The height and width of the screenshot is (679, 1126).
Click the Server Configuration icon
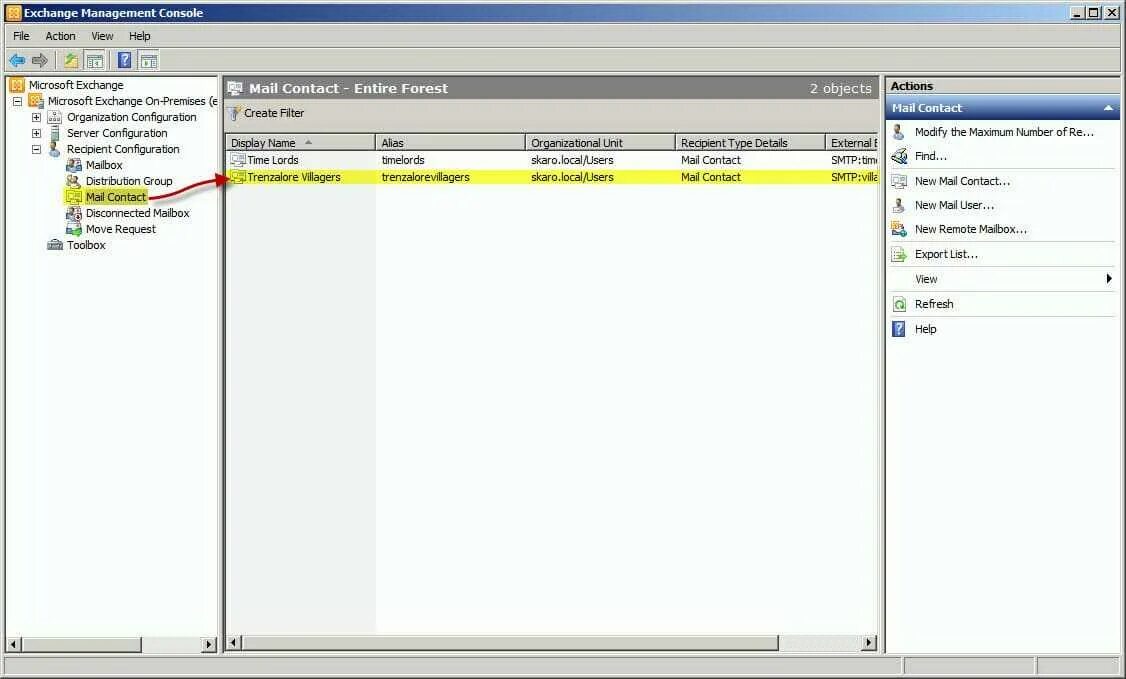coord(55,133)
